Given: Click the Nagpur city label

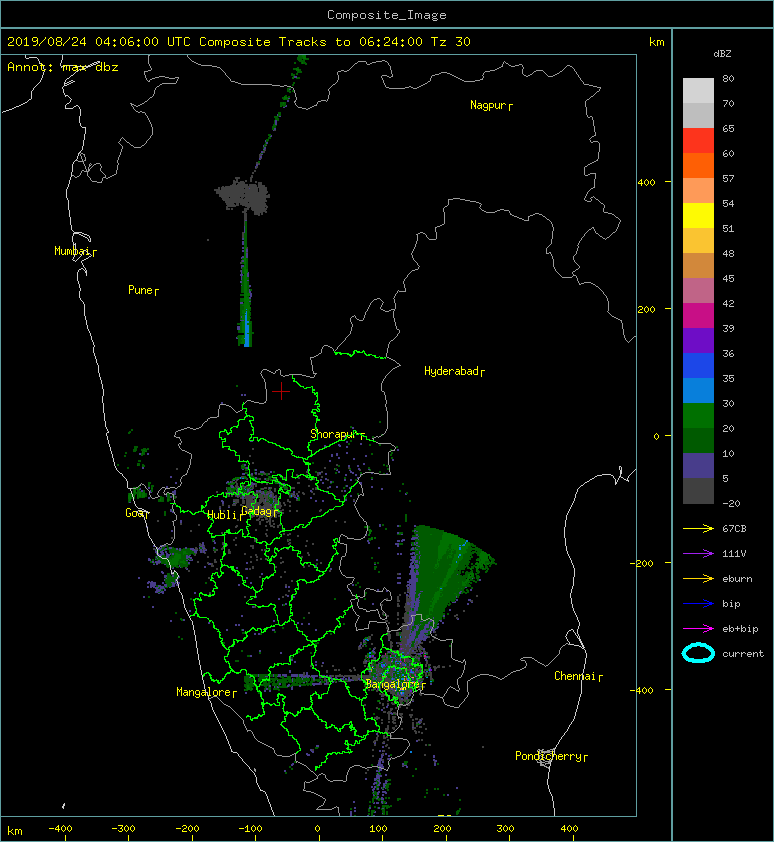Looking at the screenshot, I should [x=488, y=105].
